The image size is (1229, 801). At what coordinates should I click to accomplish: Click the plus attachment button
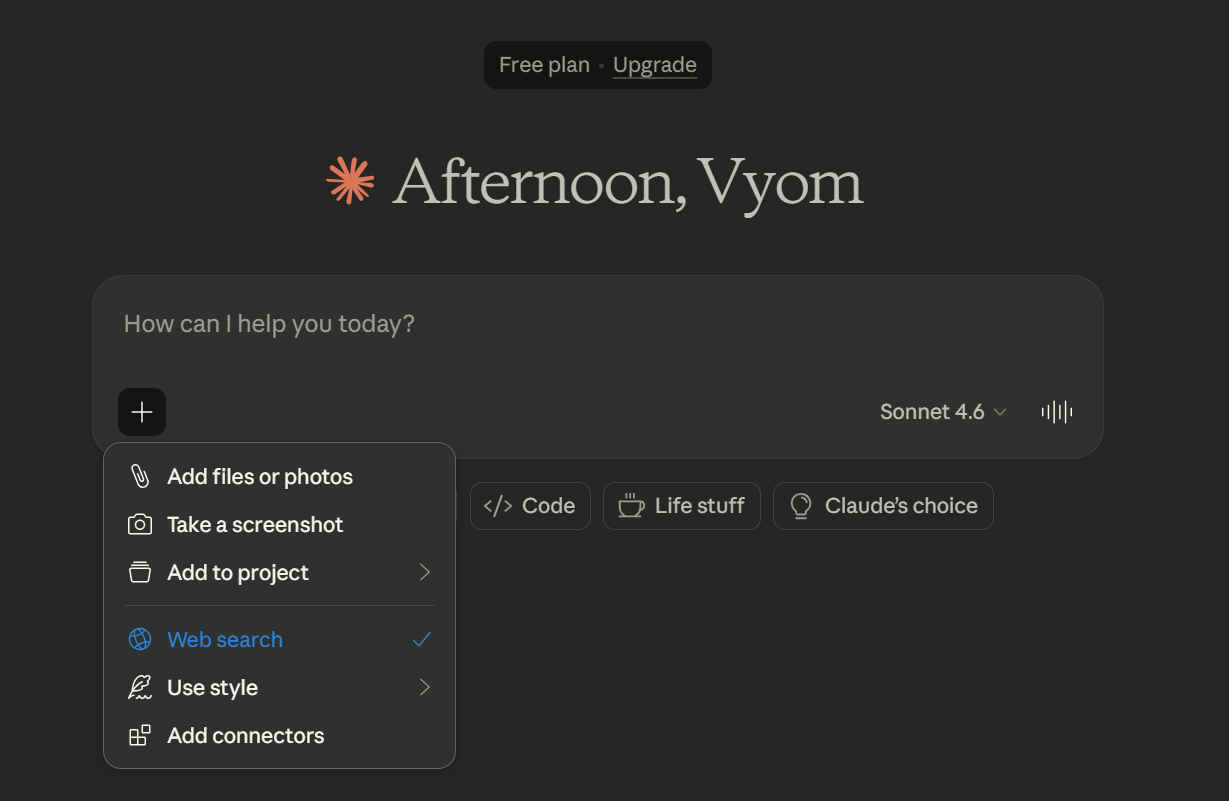[x=142, y=412]
